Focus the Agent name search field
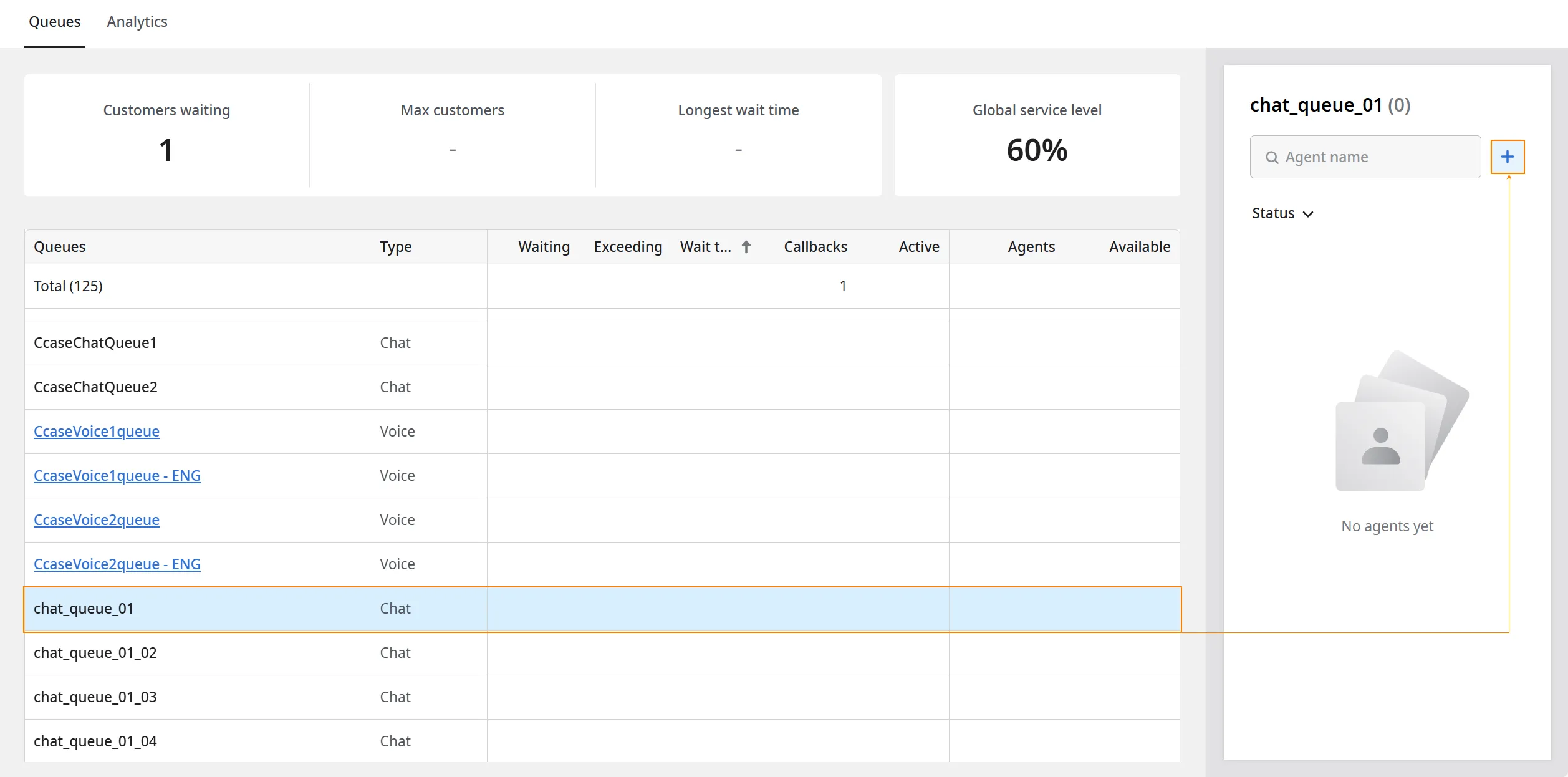The height and width of the screenshot is (777, 1568). point(1365,157)
